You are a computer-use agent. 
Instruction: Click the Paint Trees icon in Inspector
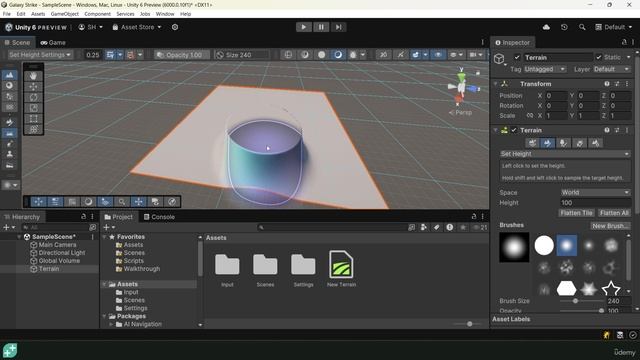563,143
